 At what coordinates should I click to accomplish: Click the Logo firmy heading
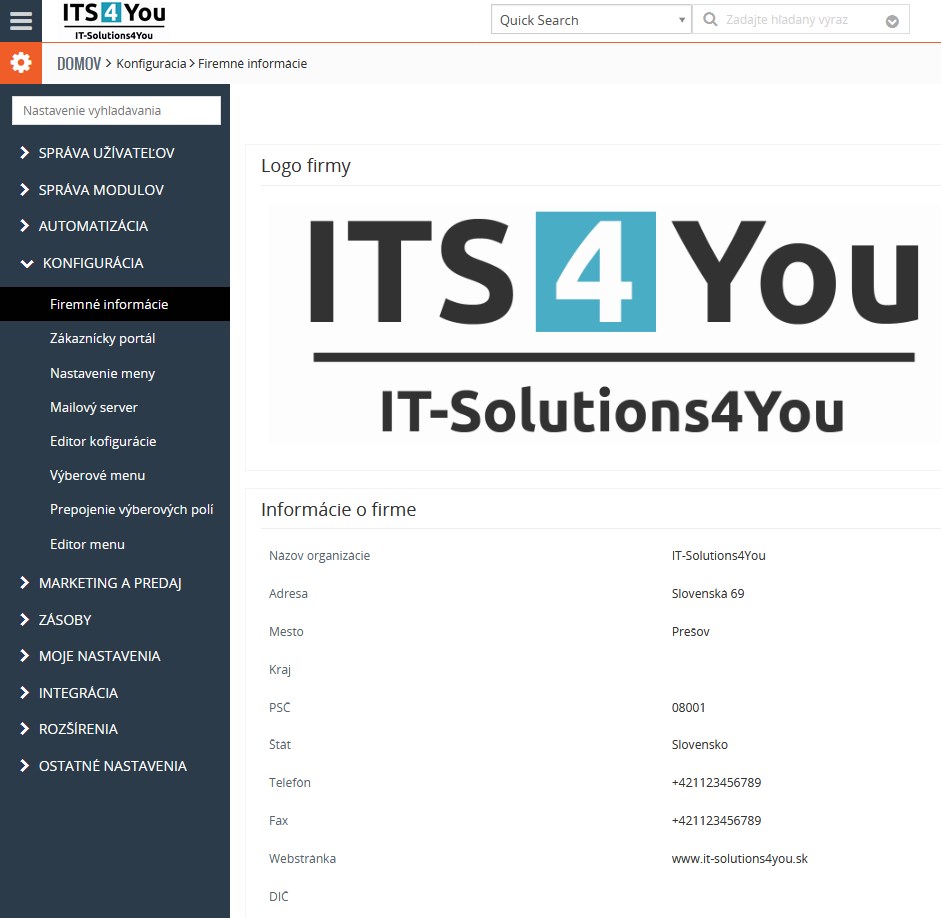pos(305,166)
